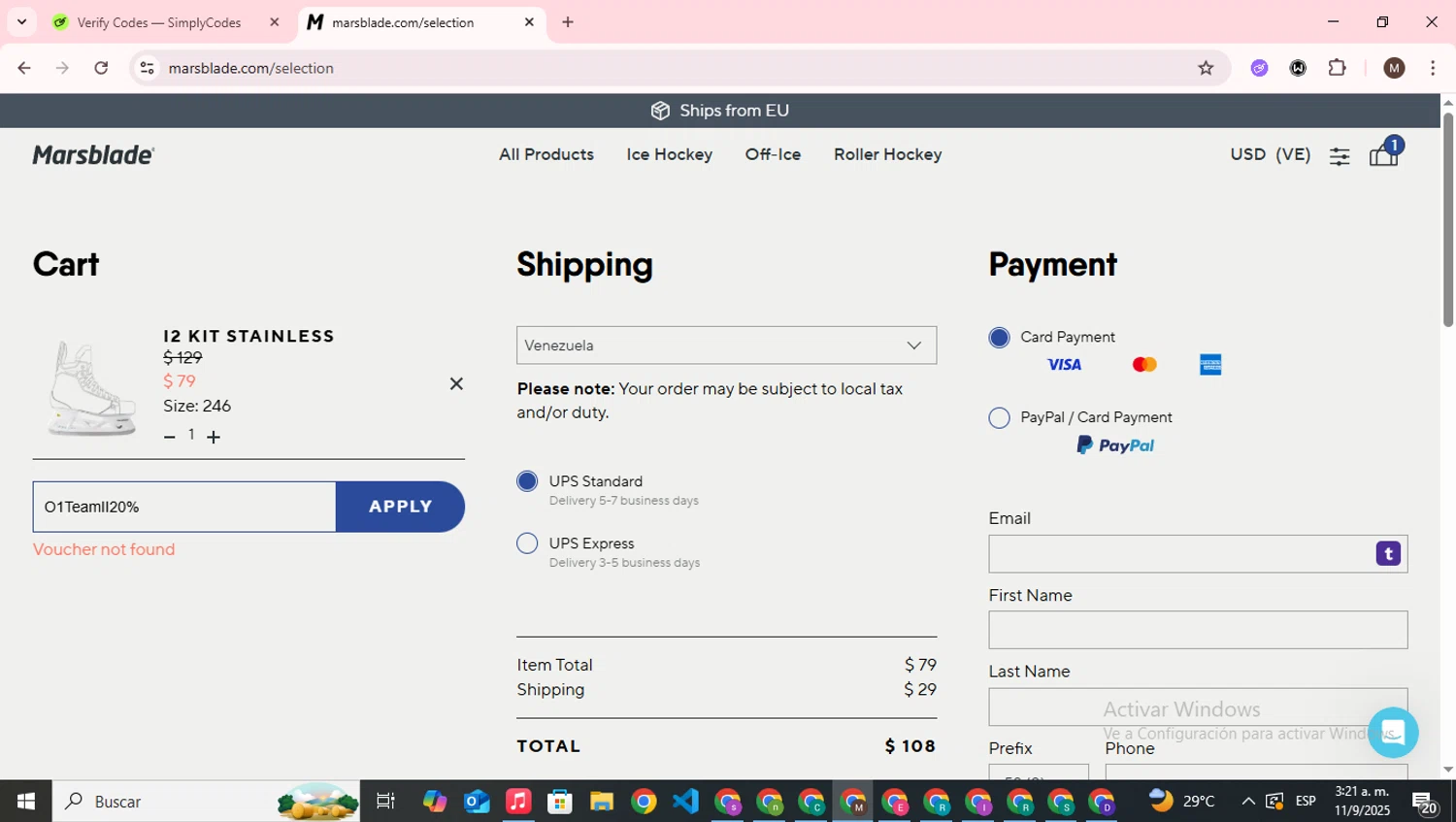Open the Extensions puzzle icon

(1337, 68)
